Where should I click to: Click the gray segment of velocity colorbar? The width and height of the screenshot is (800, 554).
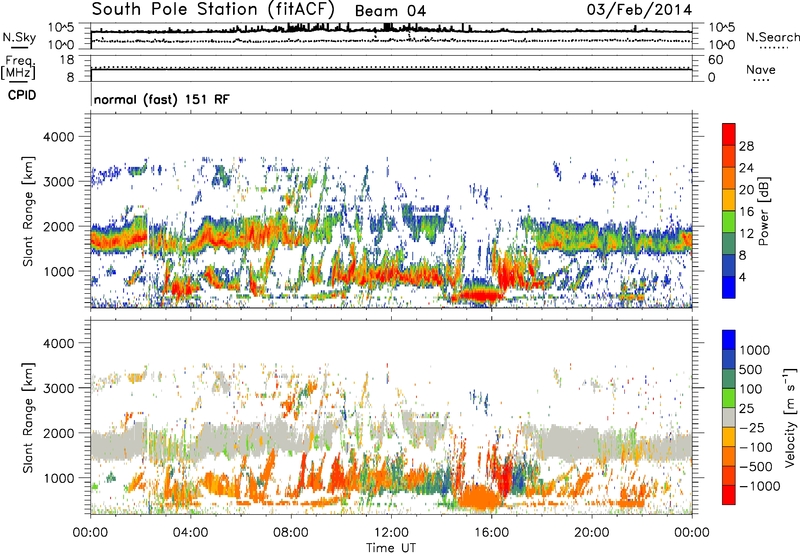(x=729, y=417)
